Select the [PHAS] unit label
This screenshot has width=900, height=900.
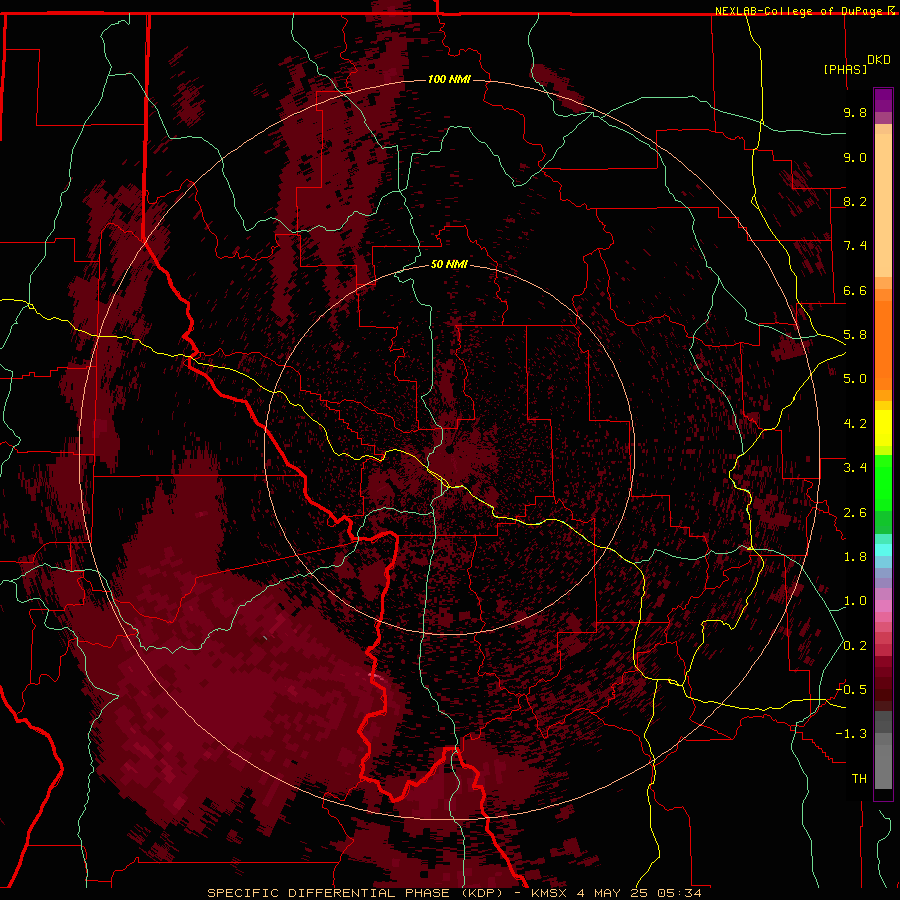[x=845, y=69]
